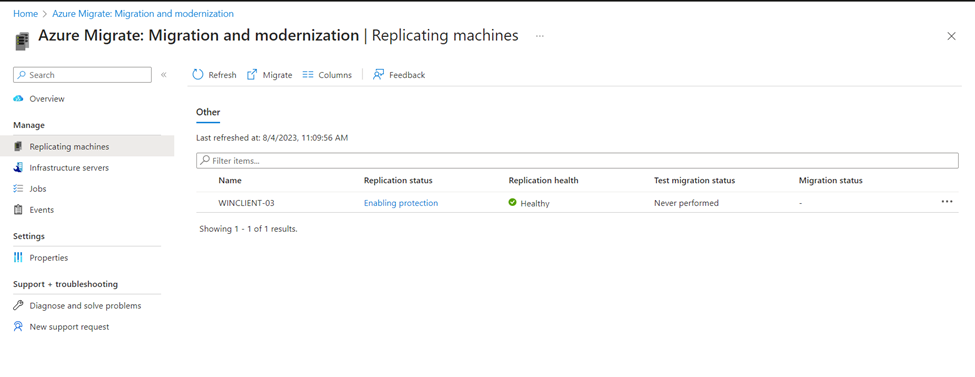This screenshot has height=377, width=975.
Task: Collapse the sidebar with double chevron
Action: click(164, 75)
